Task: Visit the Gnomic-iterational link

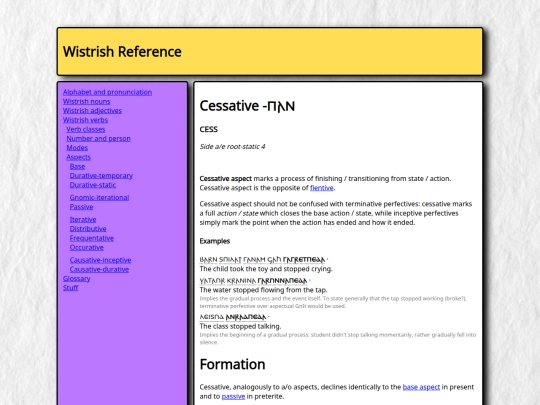Action: coord(99,198)
